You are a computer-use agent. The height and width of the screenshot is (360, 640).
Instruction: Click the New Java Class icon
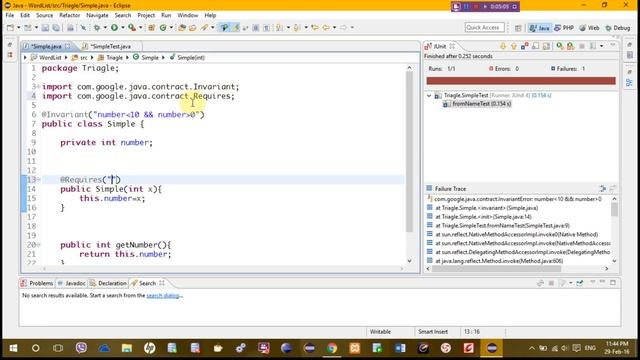point(163,28)
